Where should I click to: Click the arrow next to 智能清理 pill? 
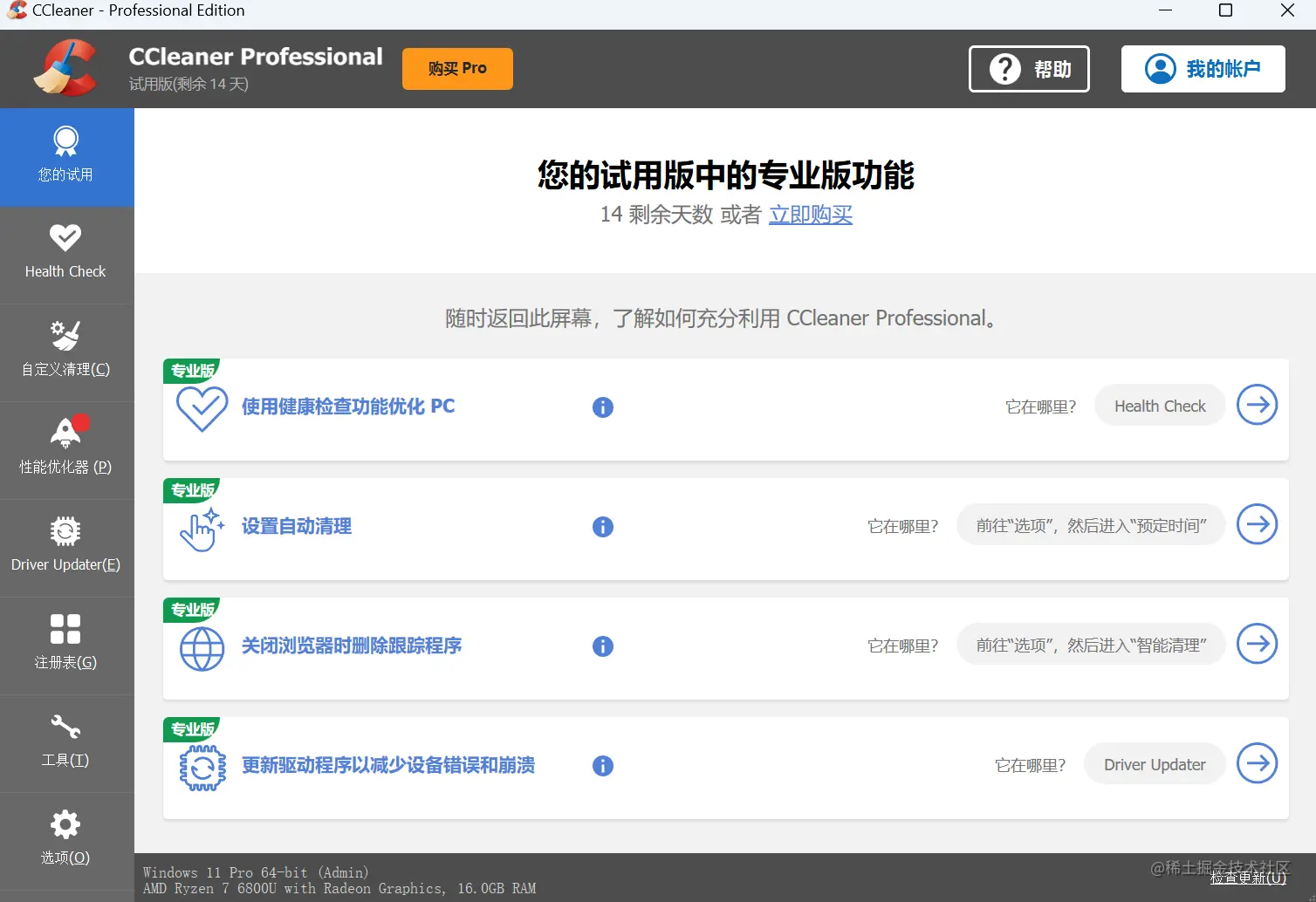point(1258,644)
